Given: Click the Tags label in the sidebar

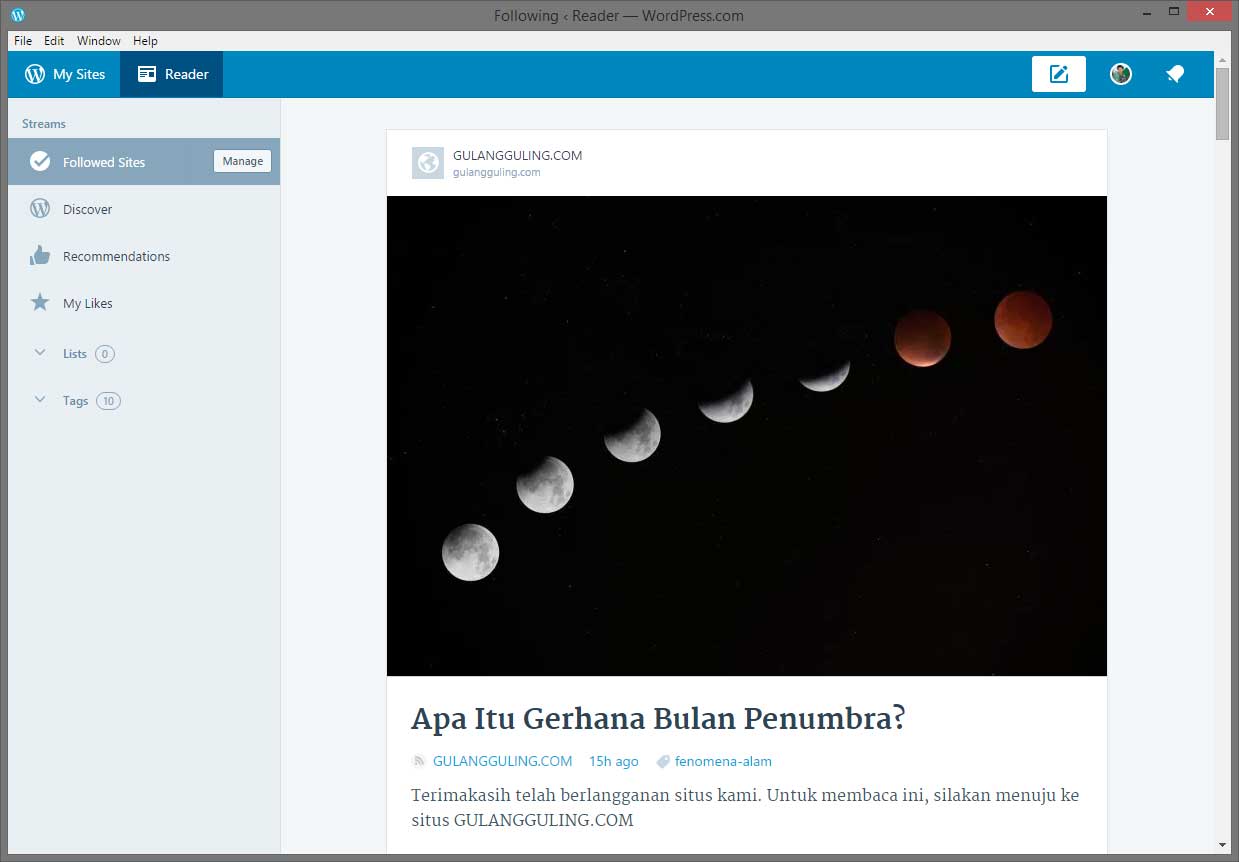Looking at the screenshot, I should (76, 401).
